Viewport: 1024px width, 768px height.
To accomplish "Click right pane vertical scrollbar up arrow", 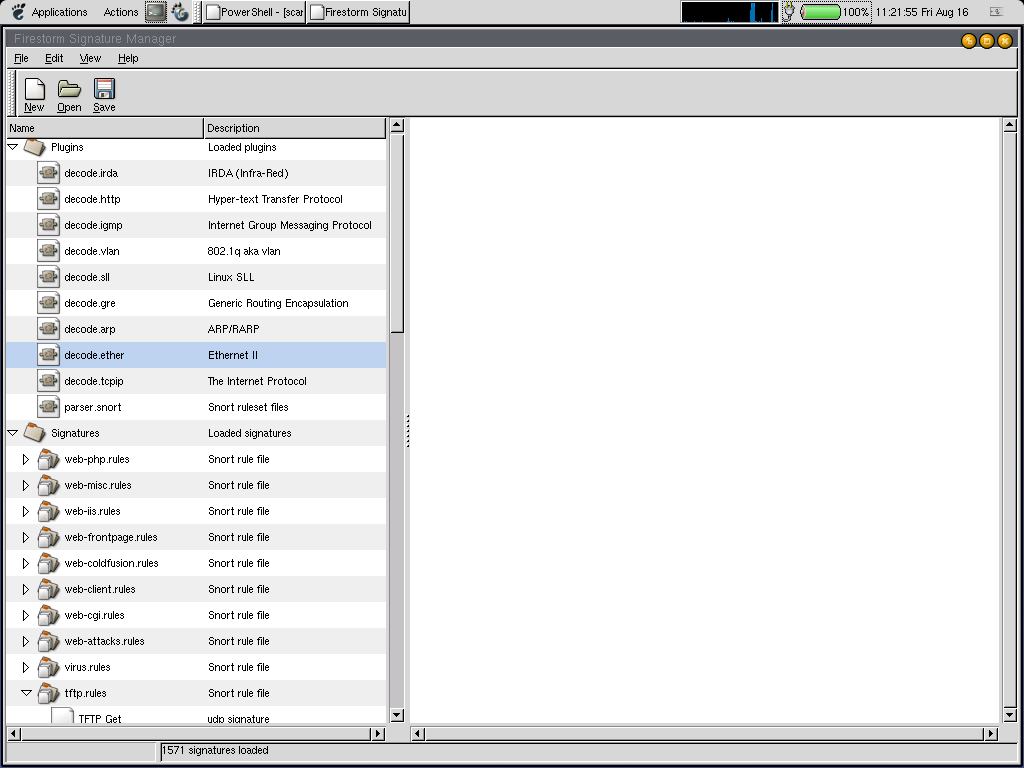I will pyautogui.click(x=1009, y=125).
